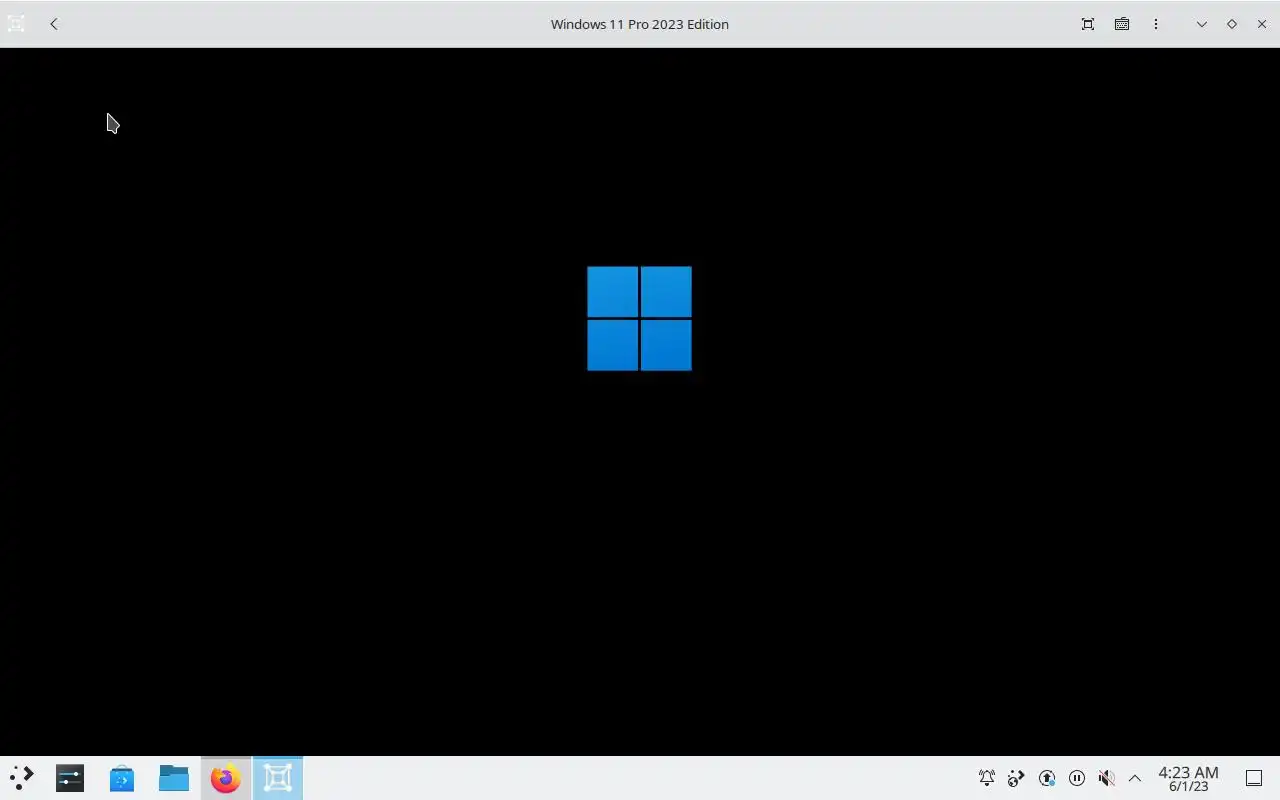Open the KDE application launcher

click(21, 778)
